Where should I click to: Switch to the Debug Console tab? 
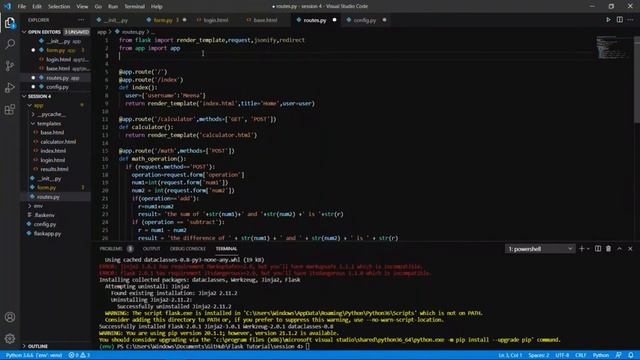click(x=188, y=249)
